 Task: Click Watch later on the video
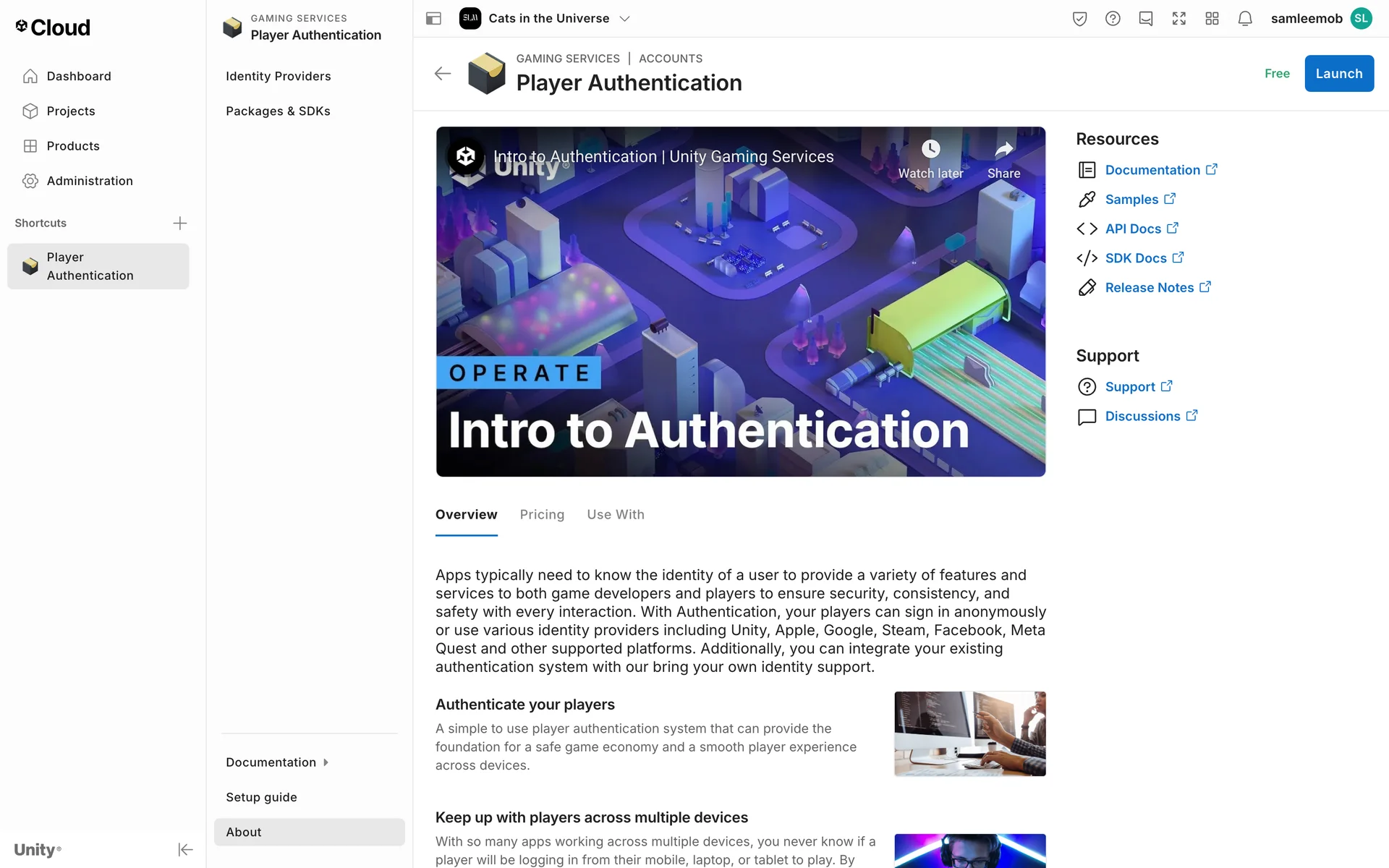(930, 159)
